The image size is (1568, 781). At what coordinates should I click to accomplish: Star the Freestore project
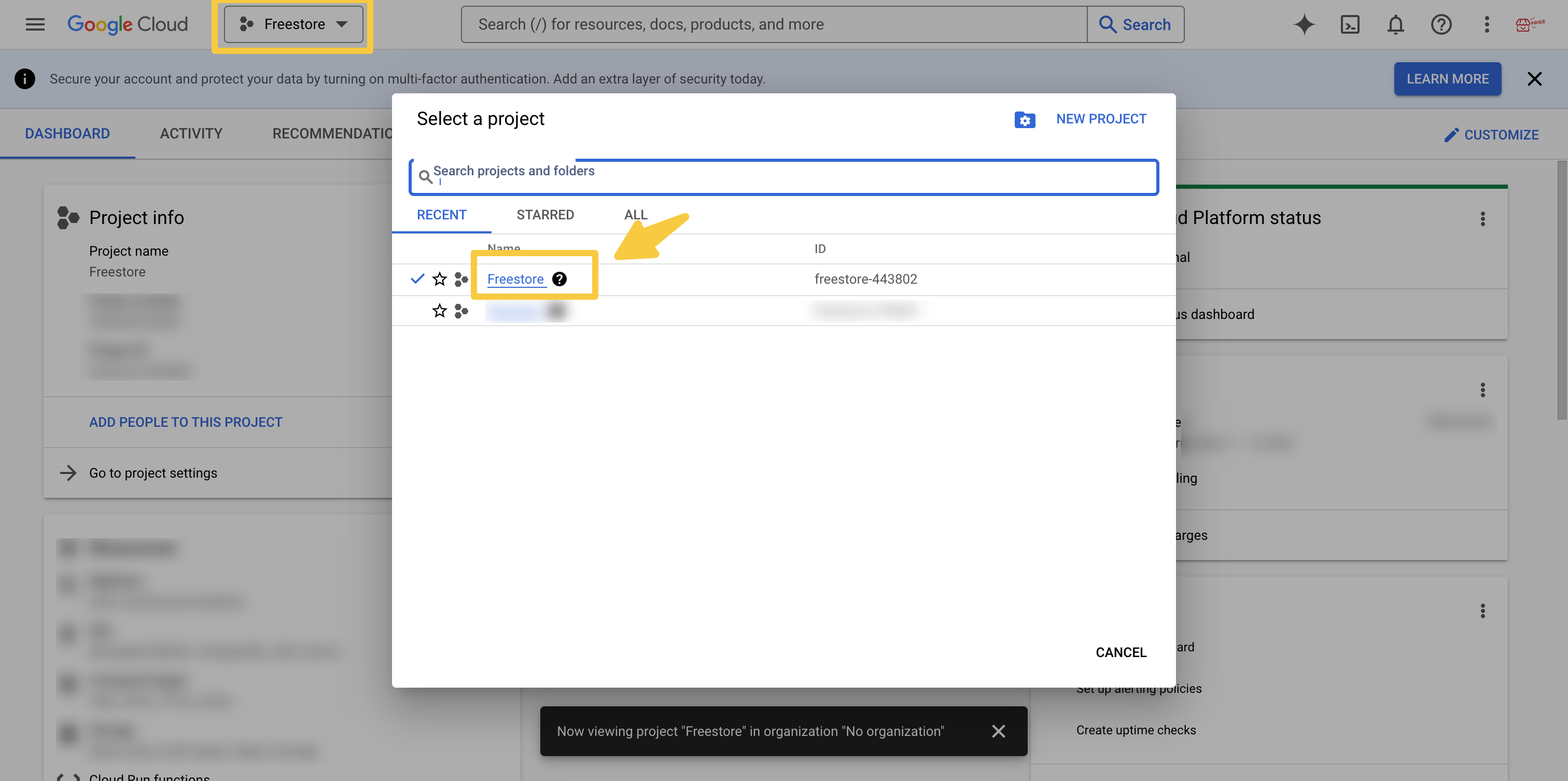click(x=440, y=280)
